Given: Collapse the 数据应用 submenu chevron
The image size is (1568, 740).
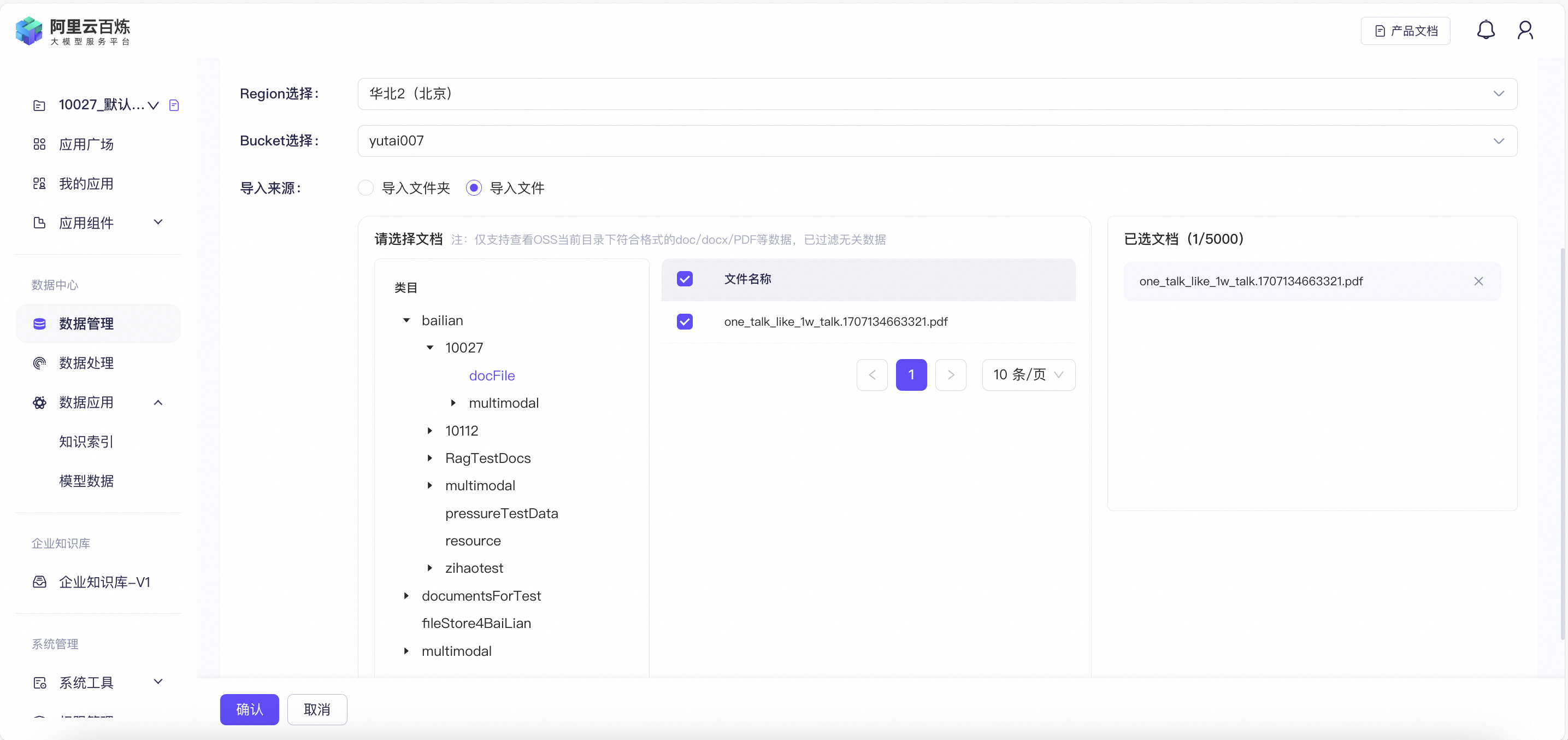Looking at the screenshot, I should (158, 402).
